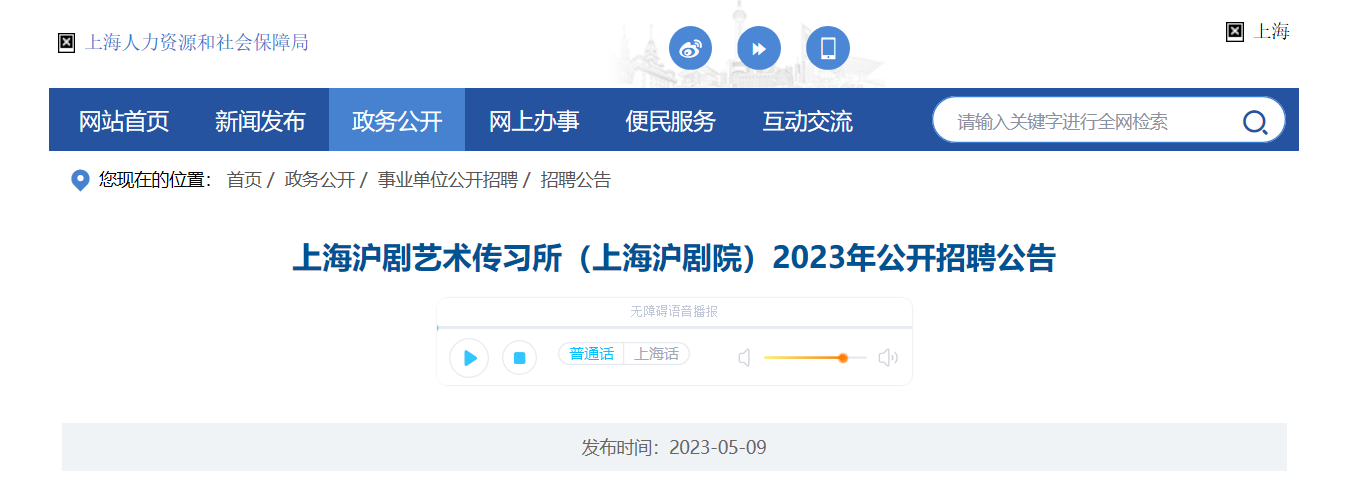Mute using the left speaker icon
Image resolution: width=1350 pixels, height=491 pixels.
744,358
